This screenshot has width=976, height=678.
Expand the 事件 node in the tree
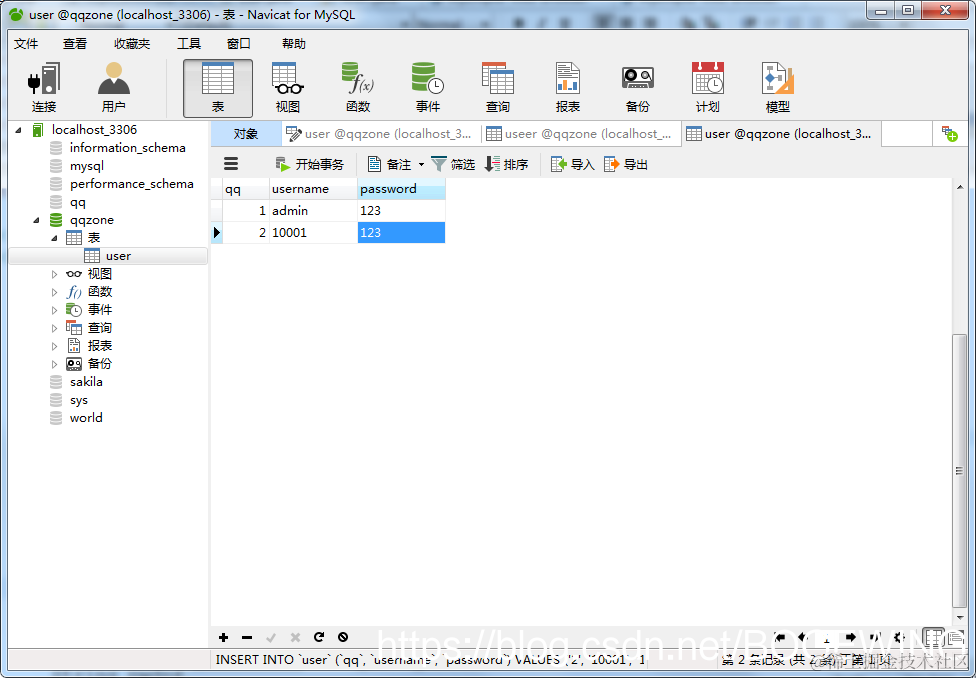(54, 310)
